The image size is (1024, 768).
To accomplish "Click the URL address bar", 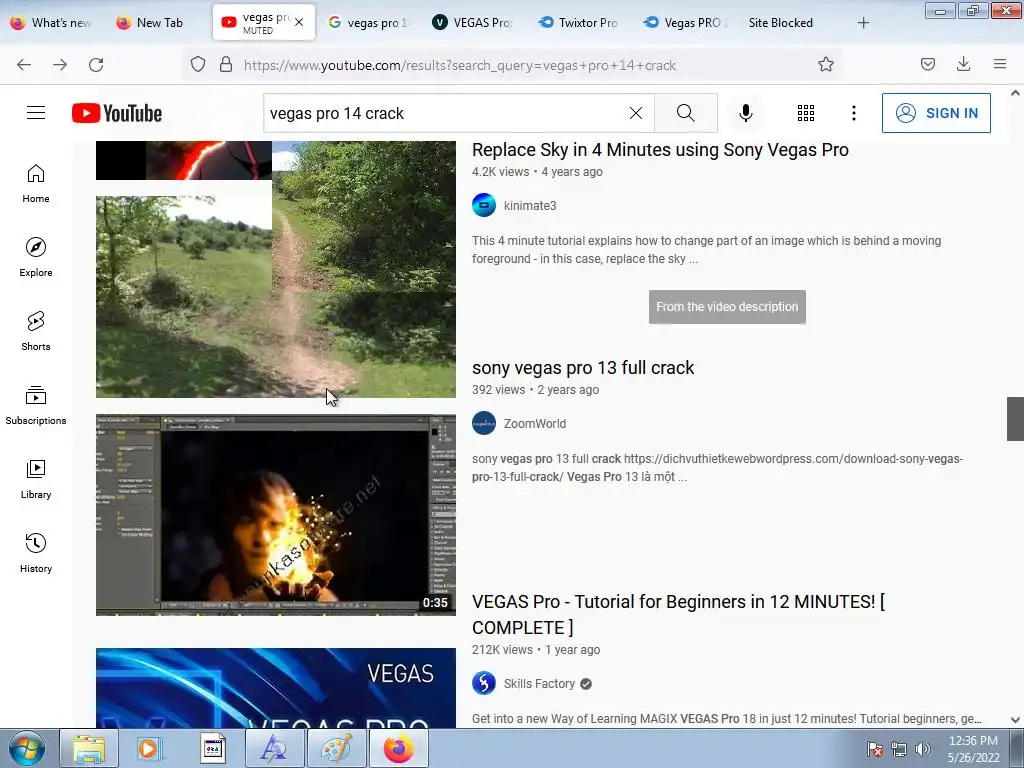I will [x=512, y=65].
